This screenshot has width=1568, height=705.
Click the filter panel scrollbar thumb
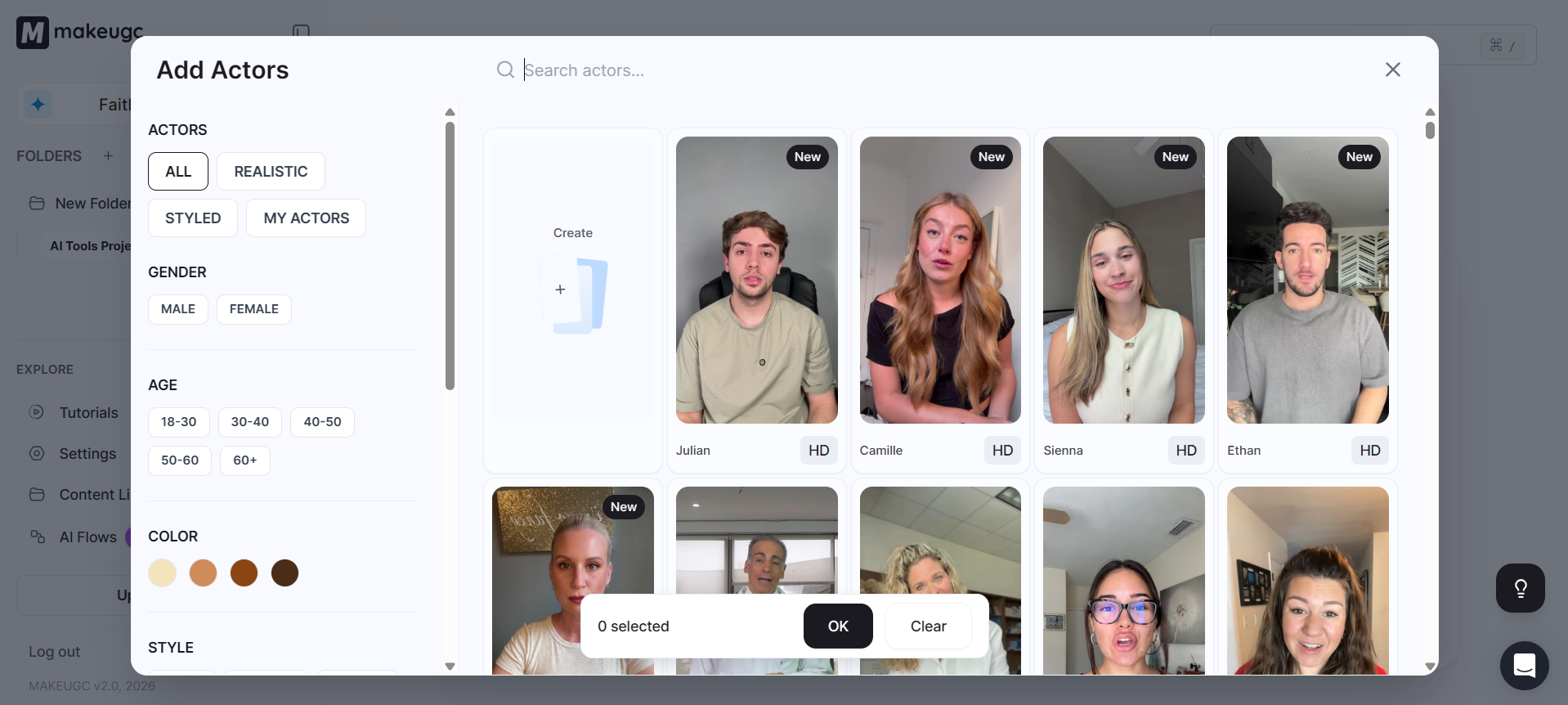(450, 256)
